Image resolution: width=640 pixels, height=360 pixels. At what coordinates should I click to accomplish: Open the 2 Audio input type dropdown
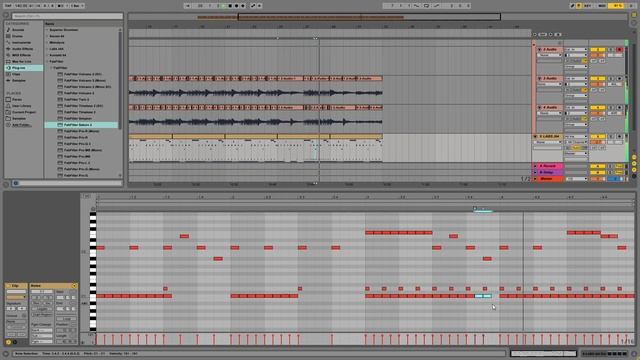[x=576, y=49]
